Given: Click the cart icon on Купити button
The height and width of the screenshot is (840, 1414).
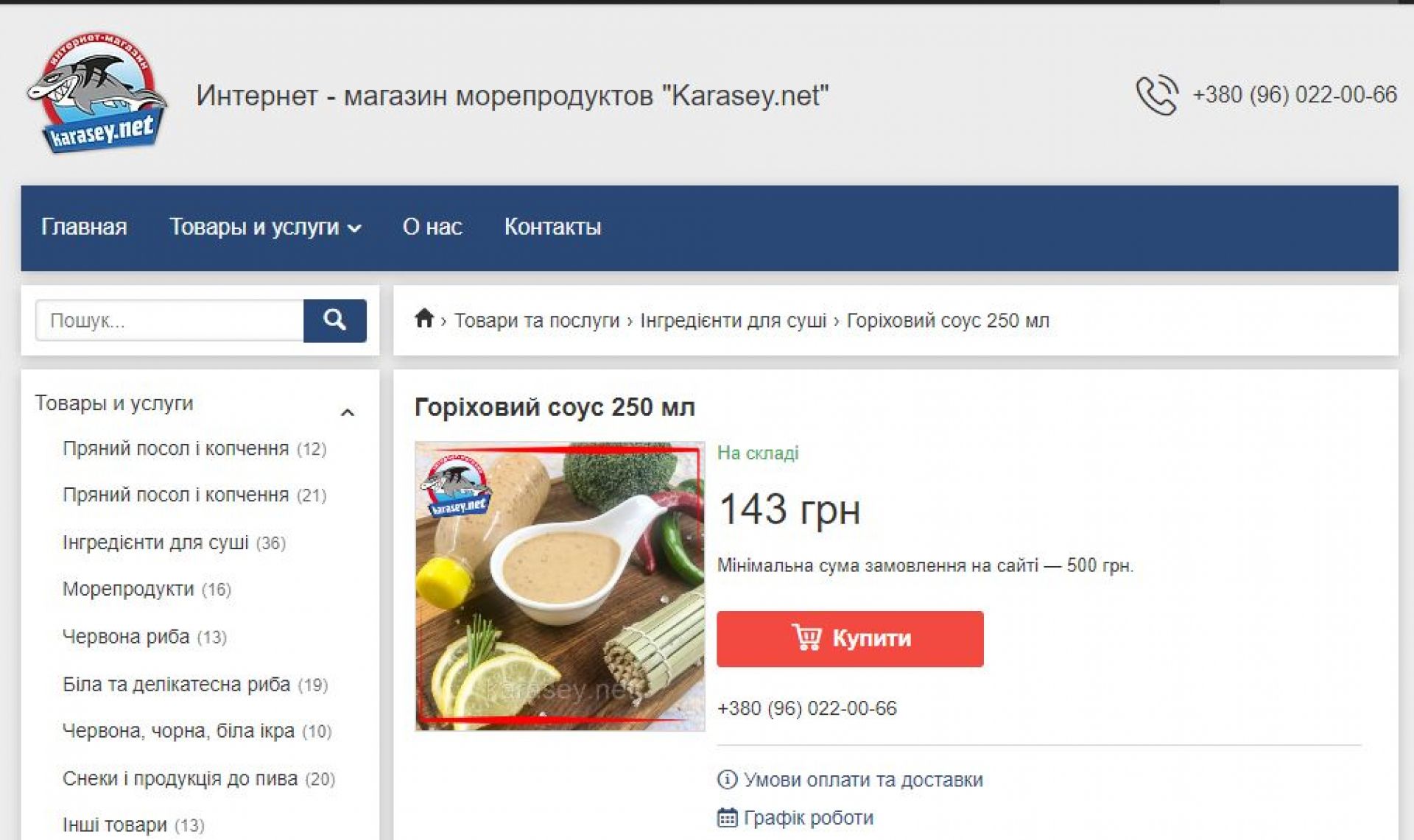Looking at the screenshot, I should coord(806,637).
